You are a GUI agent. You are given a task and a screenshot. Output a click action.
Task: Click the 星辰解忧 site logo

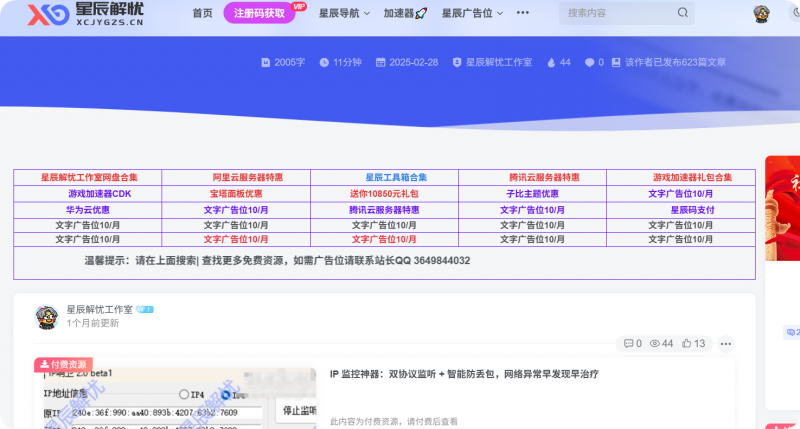70,14
